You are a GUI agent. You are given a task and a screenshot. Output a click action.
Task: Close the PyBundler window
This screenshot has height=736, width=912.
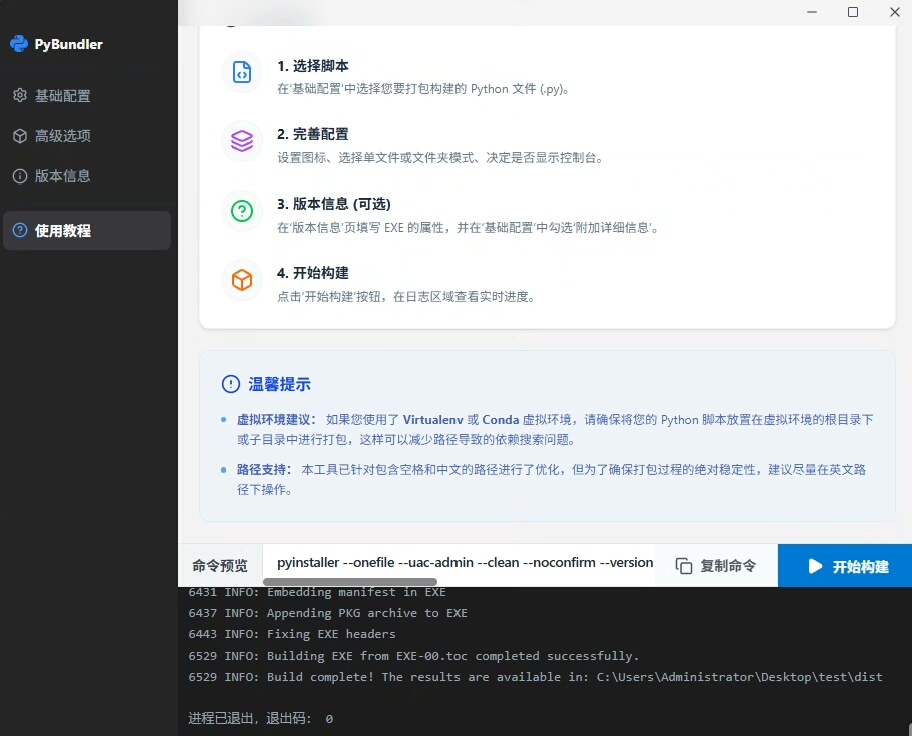click(895, 12)
